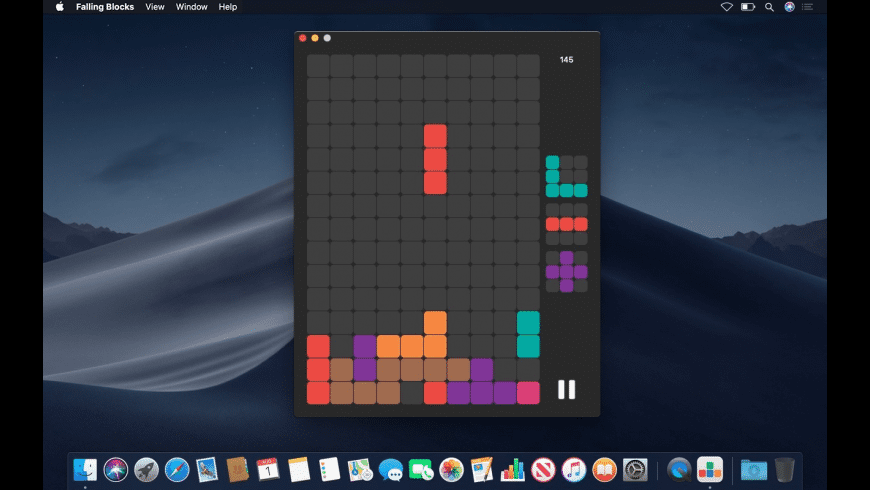Open System Preferences gear icon
The image size is (870, 490).
coord(635,470)
